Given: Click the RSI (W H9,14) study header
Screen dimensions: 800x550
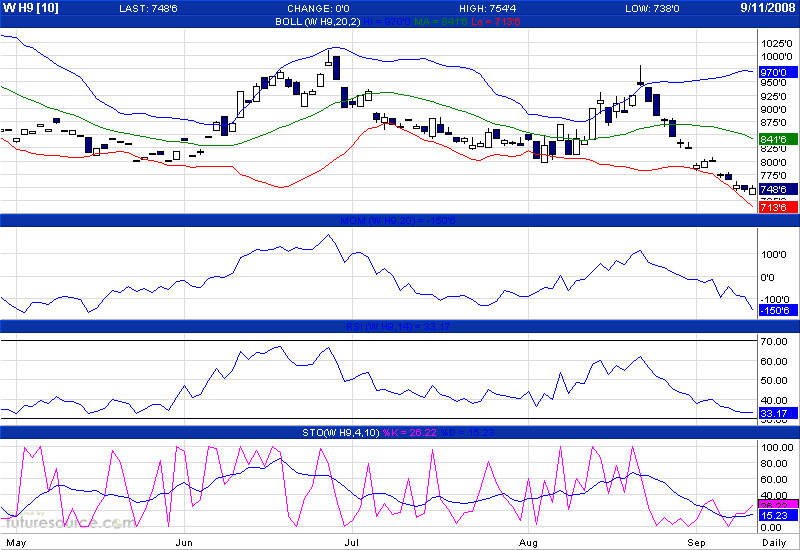Looking at the screenshot, I should click(x=398, y=327).
